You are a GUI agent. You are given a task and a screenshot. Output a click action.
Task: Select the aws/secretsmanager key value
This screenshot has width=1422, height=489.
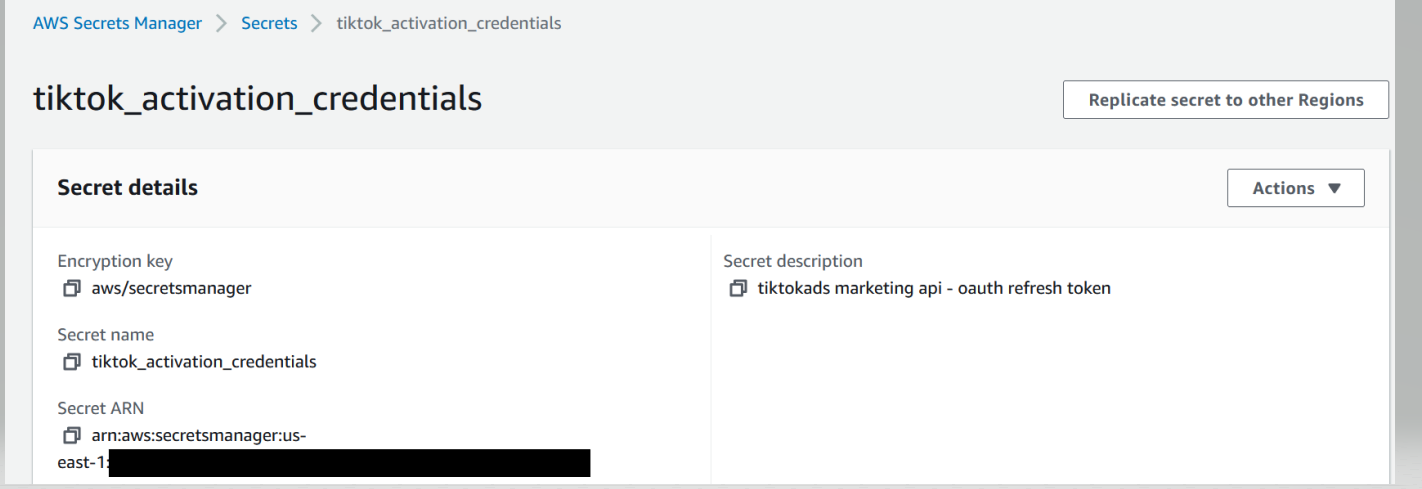click(x=171, y=288)
